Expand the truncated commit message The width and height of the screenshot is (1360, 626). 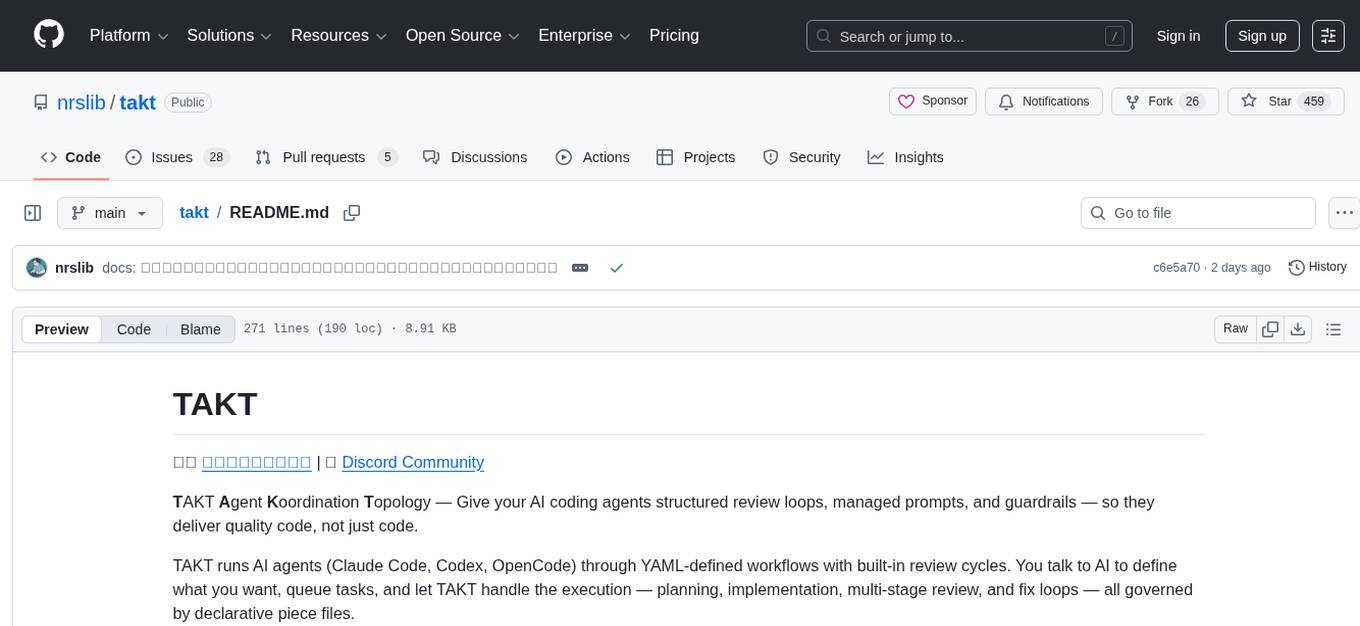coord(580,268)
